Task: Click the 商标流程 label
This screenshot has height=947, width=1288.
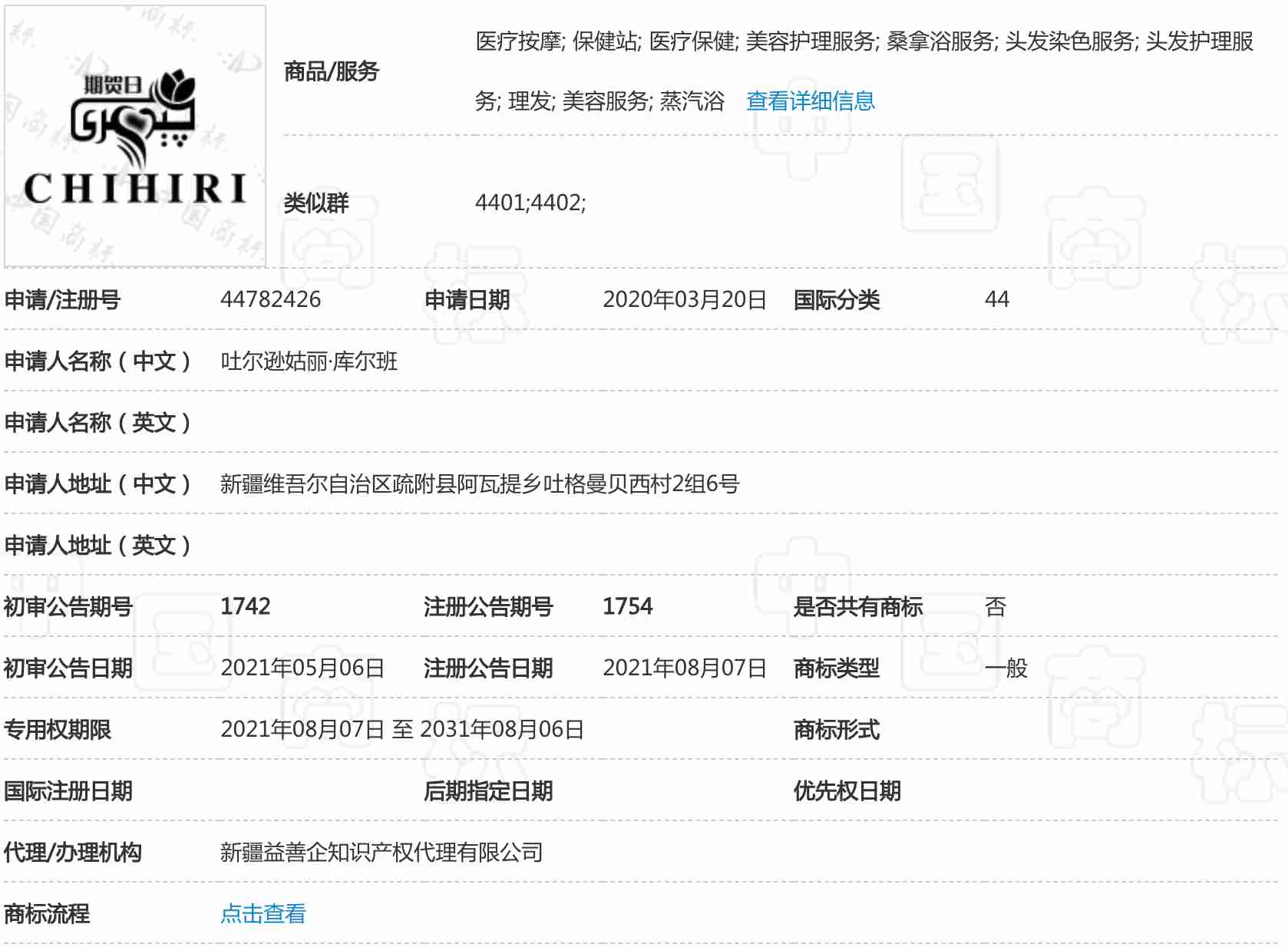Action: click(x=47, y=913)
